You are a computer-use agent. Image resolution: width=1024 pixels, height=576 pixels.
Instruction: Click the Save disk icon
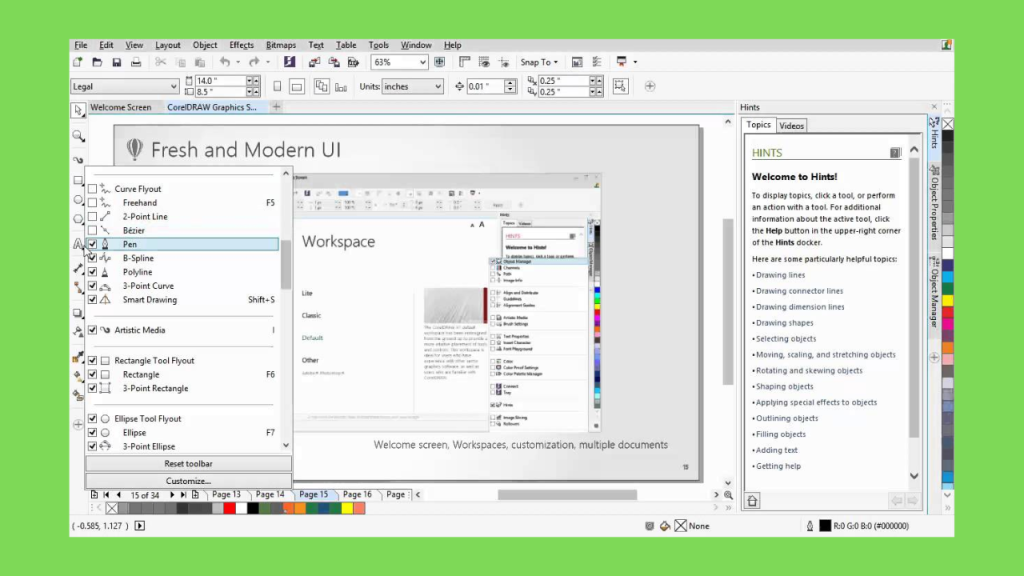(x=116, y=62)
